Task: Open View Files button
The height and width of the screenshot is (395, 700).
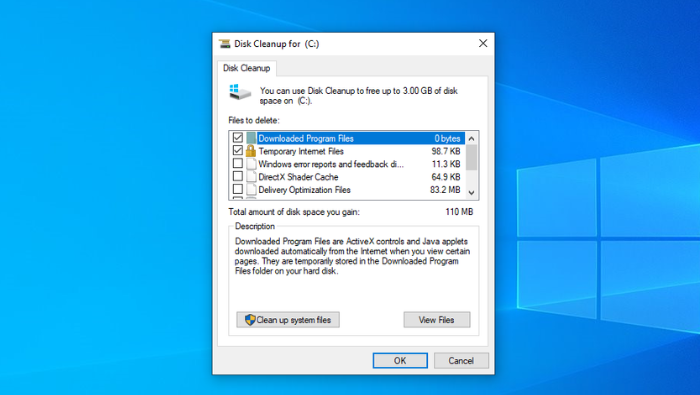Action: click(437, 320)
